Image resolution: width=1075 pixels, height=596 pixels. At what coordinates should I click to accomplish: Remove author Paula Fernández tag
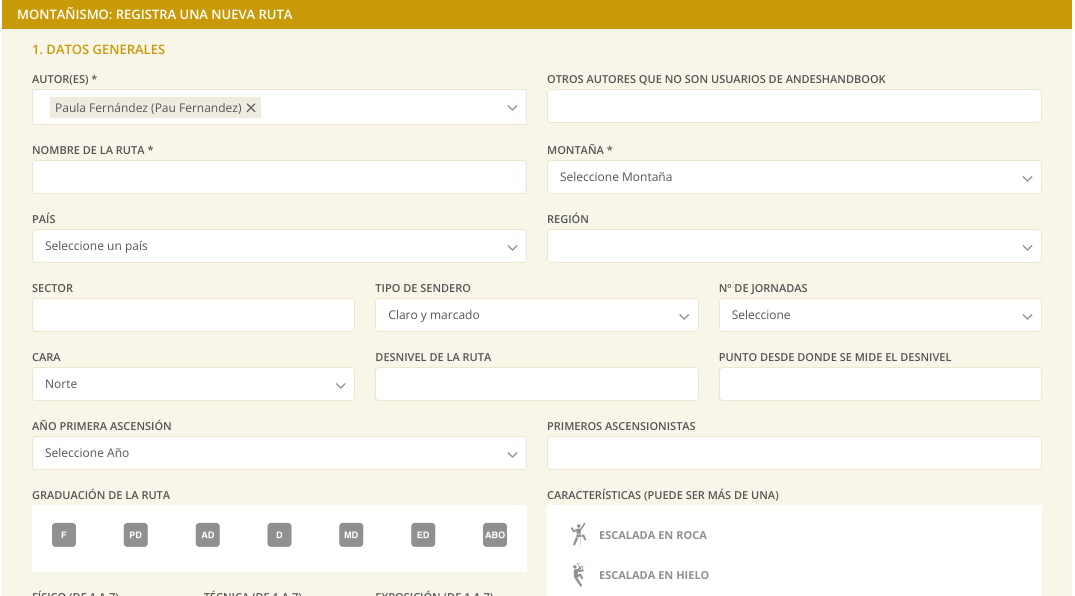(251, 108)
